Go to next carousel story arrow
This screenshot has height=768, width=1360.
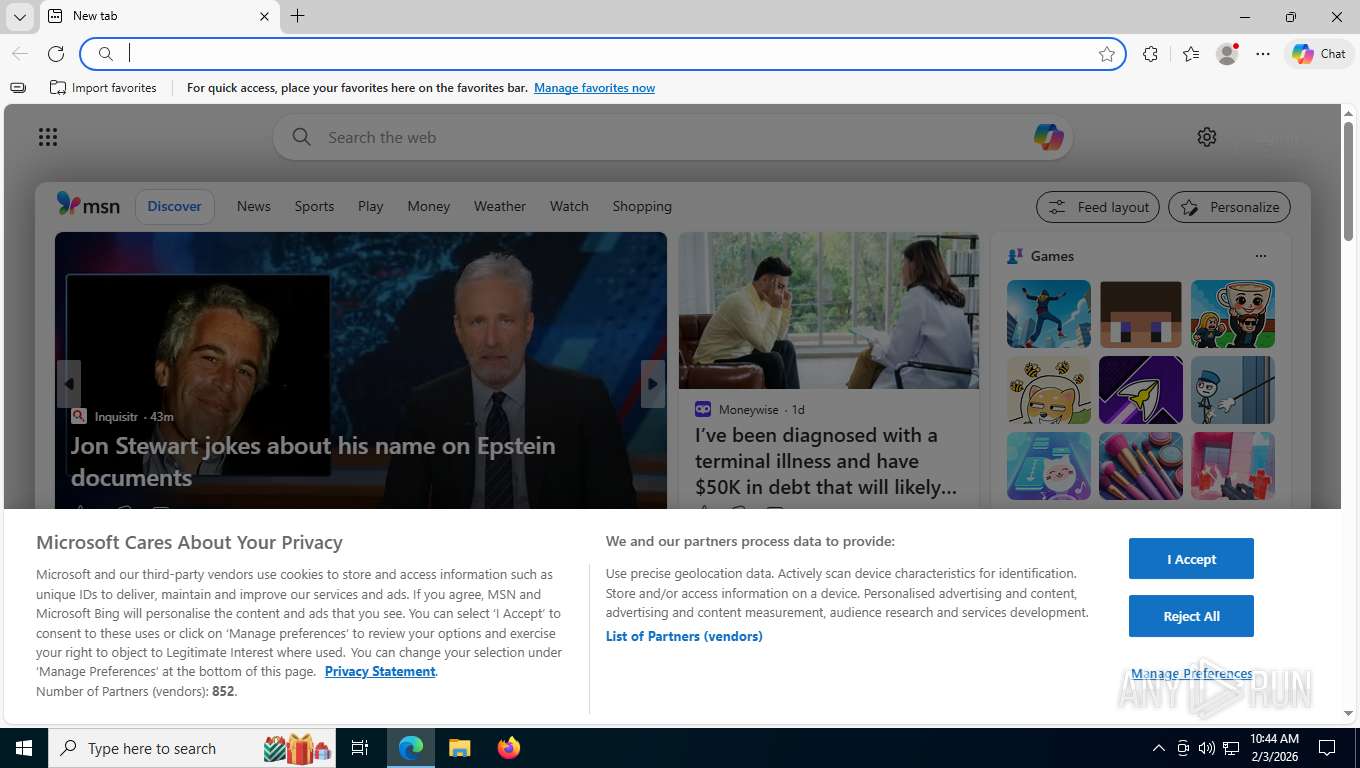(x=653, y=384)
